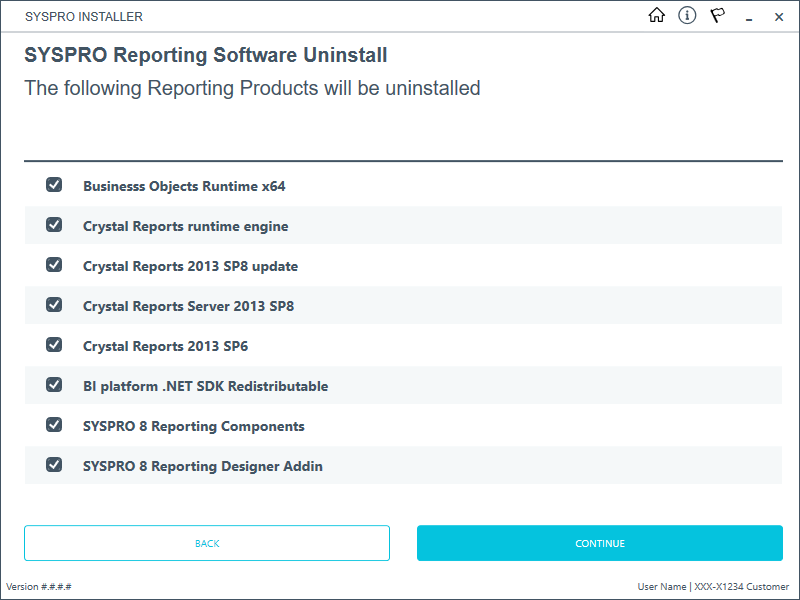The height and width of the screenshot is (600, 800).
Task: Uncheck Businesss Objects Runtime x64 checkbox
Action: [x=54, y=185]
